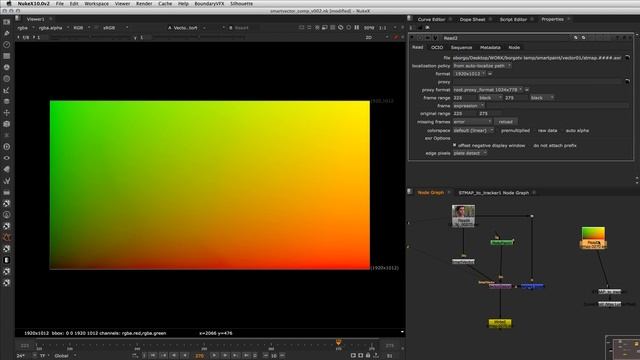Jump to the first frame of the timeline
This screenshot has height=360, width=640.
(153, 356)
